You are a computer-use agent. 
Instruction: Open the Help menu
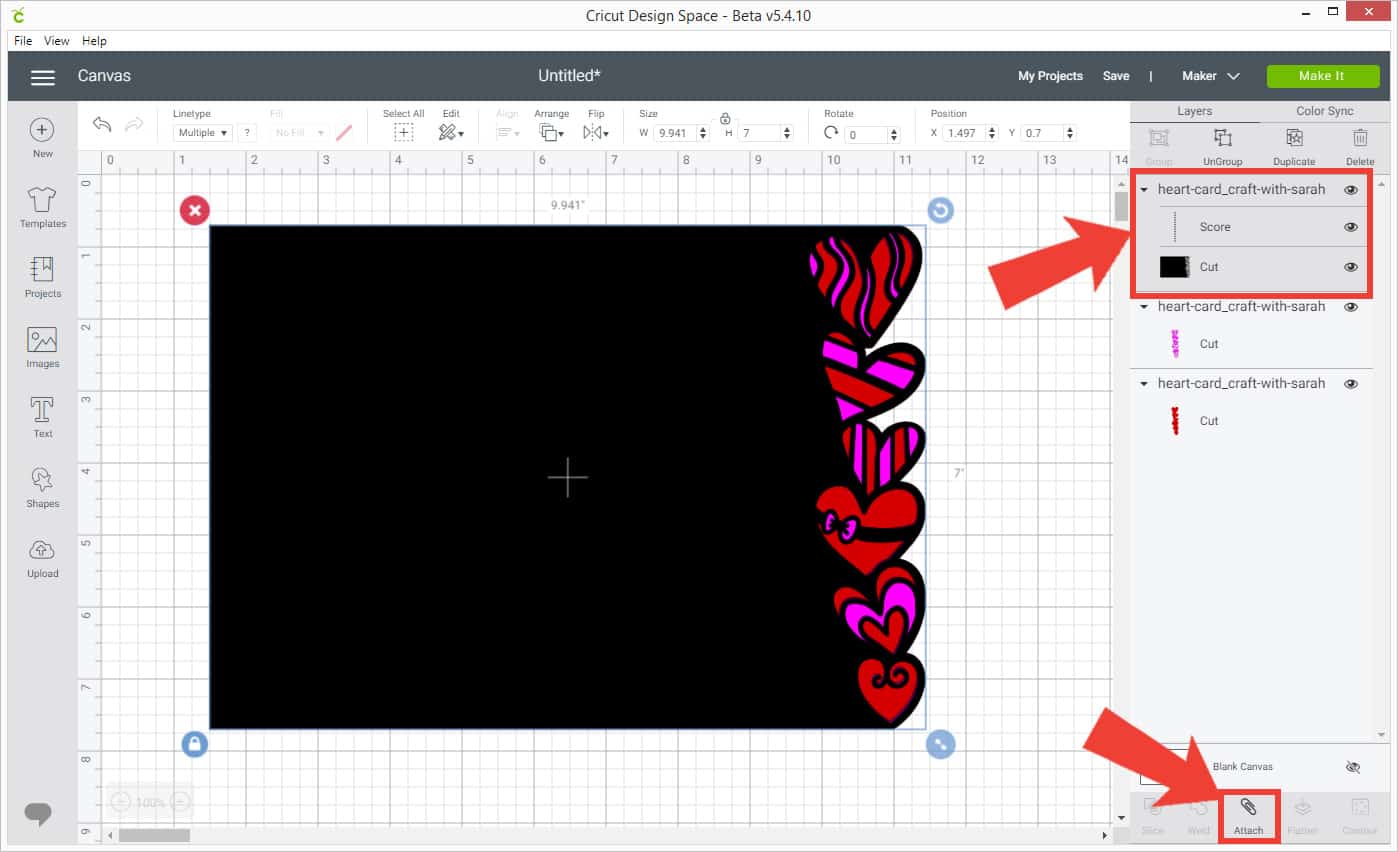(94, 41)
